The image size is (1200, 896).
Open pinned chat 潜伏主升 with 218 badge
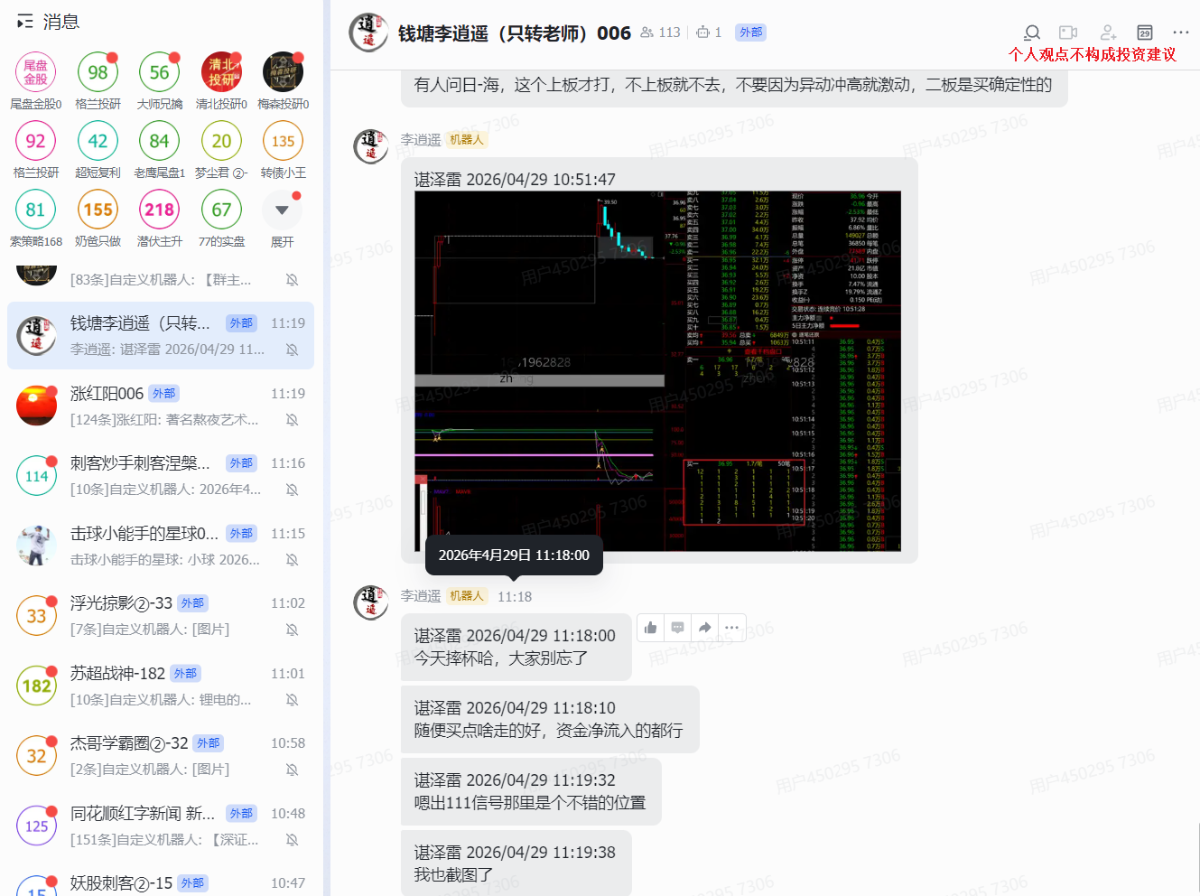[160, 211]
